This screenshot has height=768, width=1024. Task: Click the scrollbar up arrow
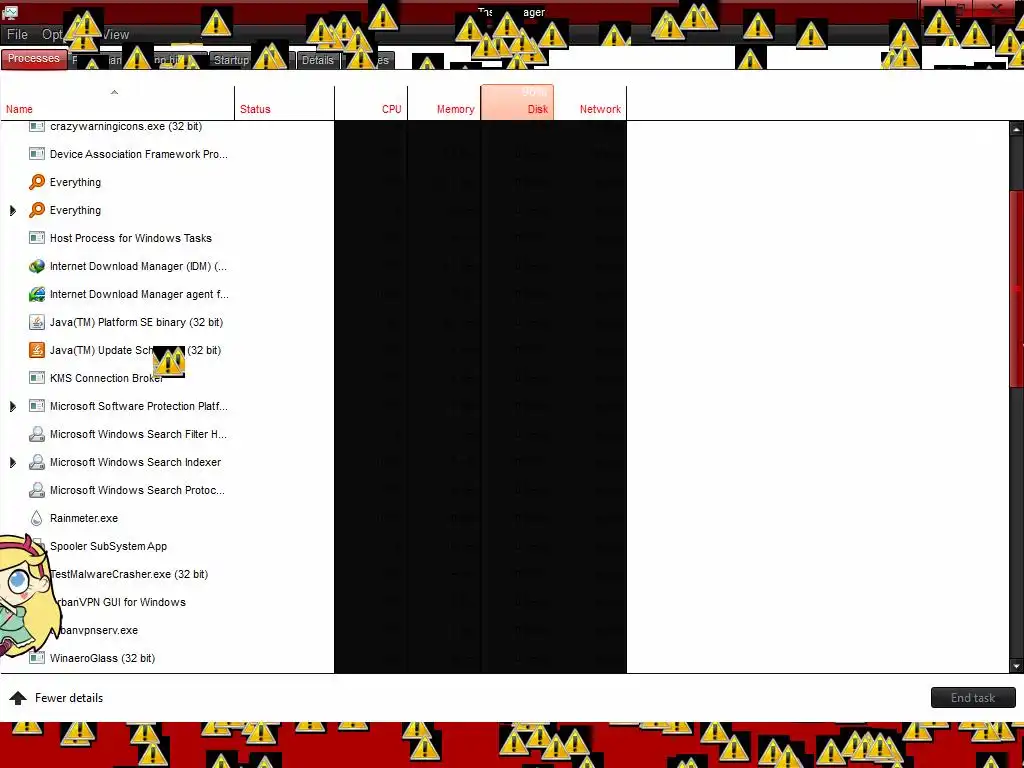[x=1016, y=129]
